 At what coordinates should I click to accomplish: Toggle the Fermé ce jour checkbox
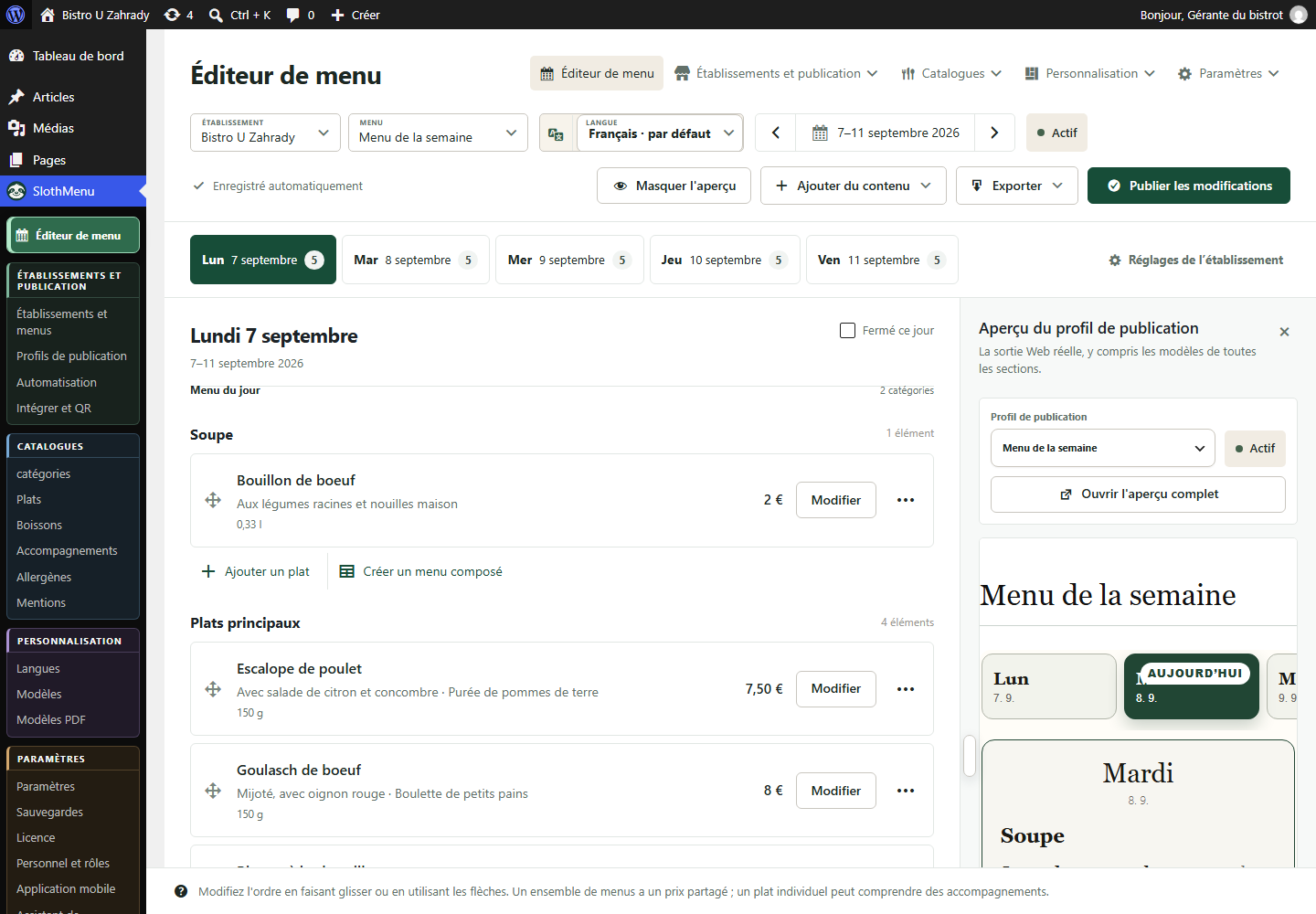(x=848, y=331)
